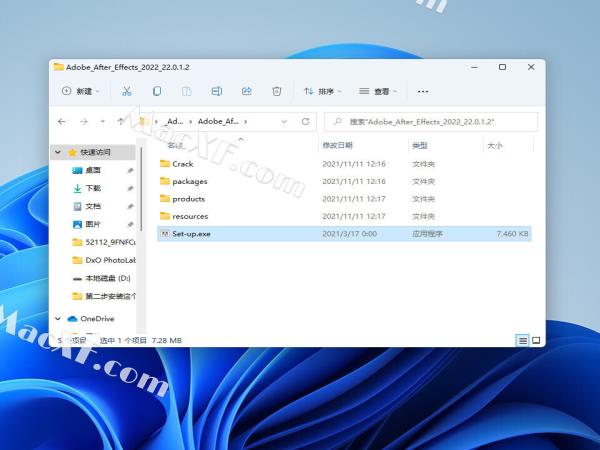Sort by the 修改日期 column header
Screen dimensions: 600x450
338,146
